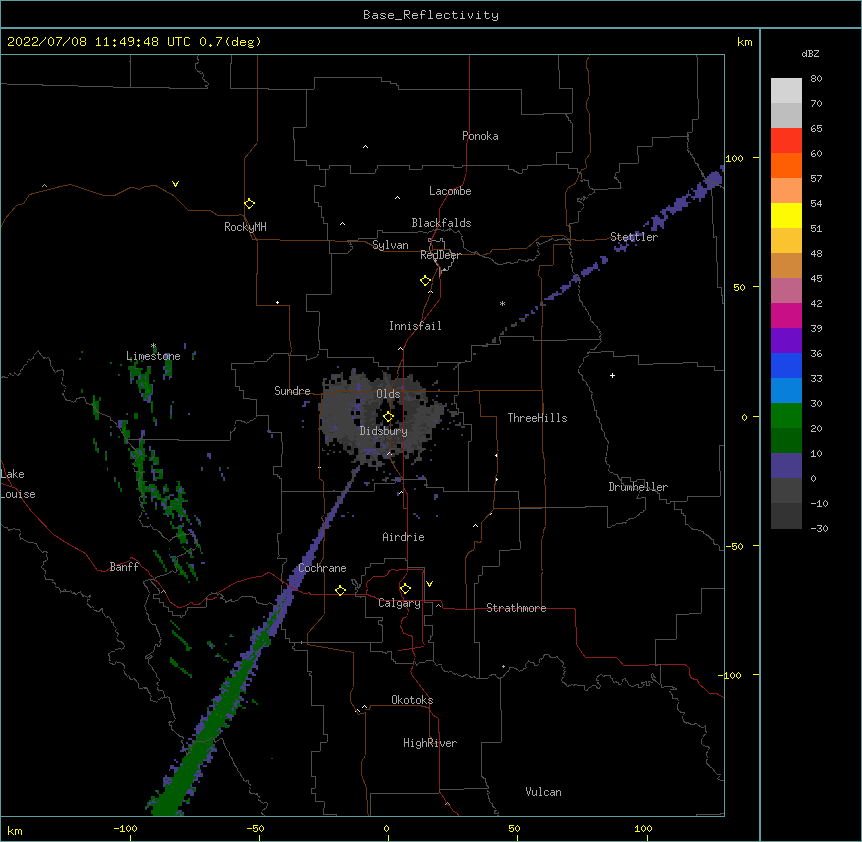The height and width of the screenshot is (842, 862).
Task: Click the yellow diamond marker above RockyMH
Action: tap(249, 204)
